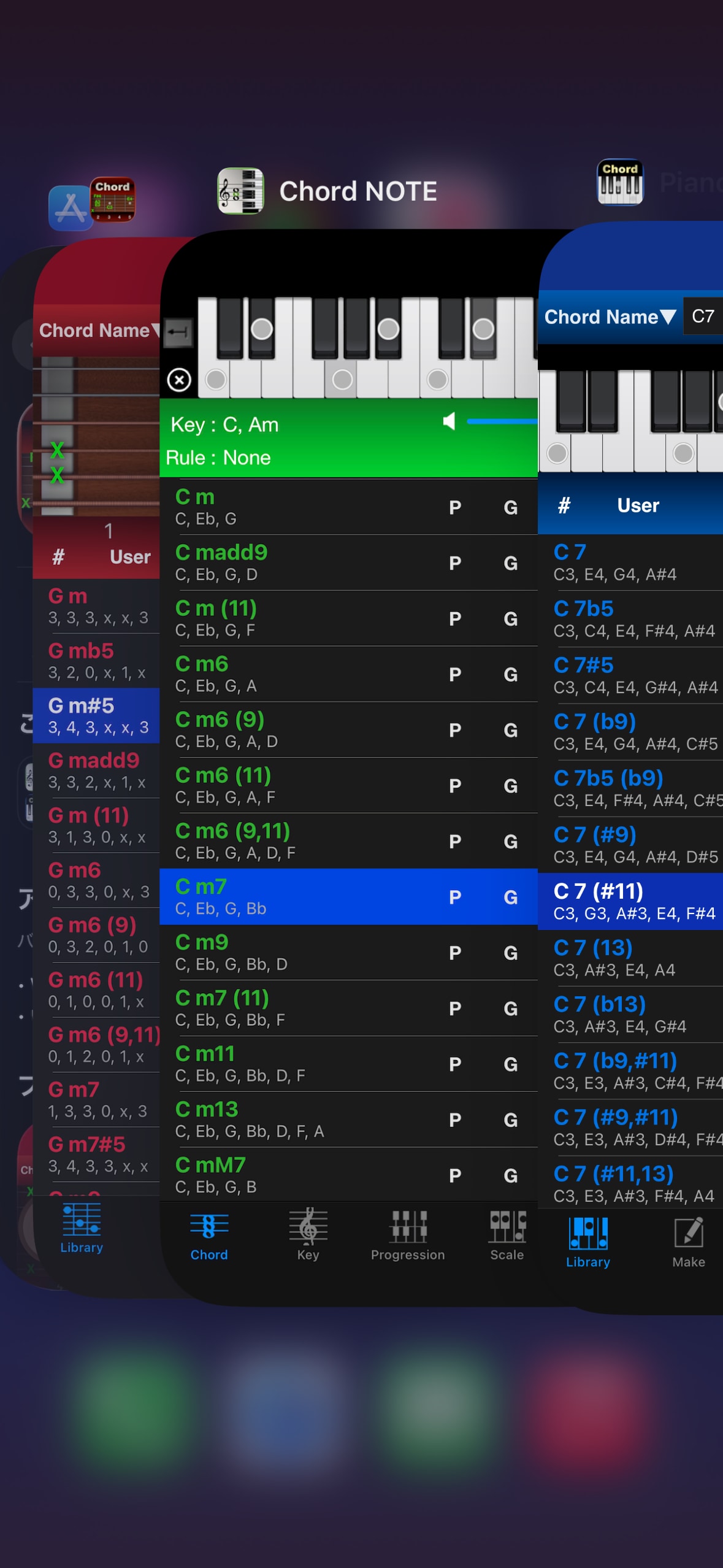This screenshot has height=1568, width=723.
Task: Click the circled X clear button
Action: pyautogui.click(x=179, y=380)
